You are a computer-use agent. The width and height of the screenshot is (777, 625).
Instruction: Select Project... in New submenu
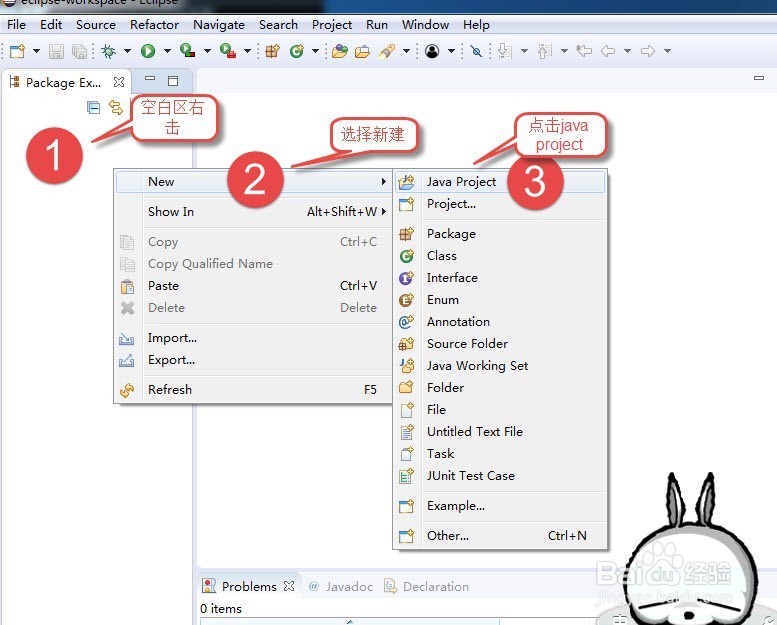[x=500, y=204]
